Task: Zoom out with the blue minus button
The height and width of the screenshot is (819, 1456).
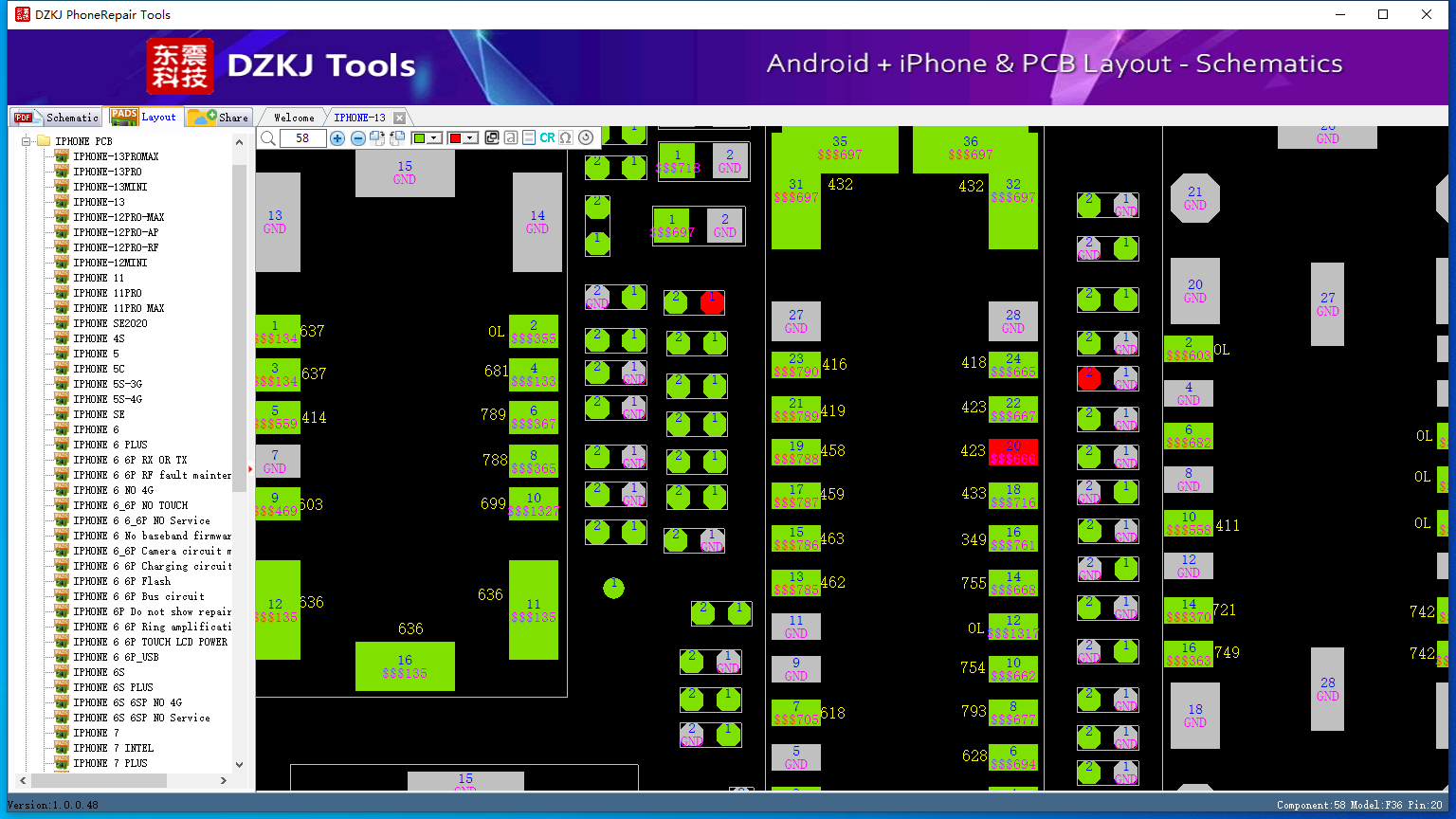Action: (x=358, y=138)
